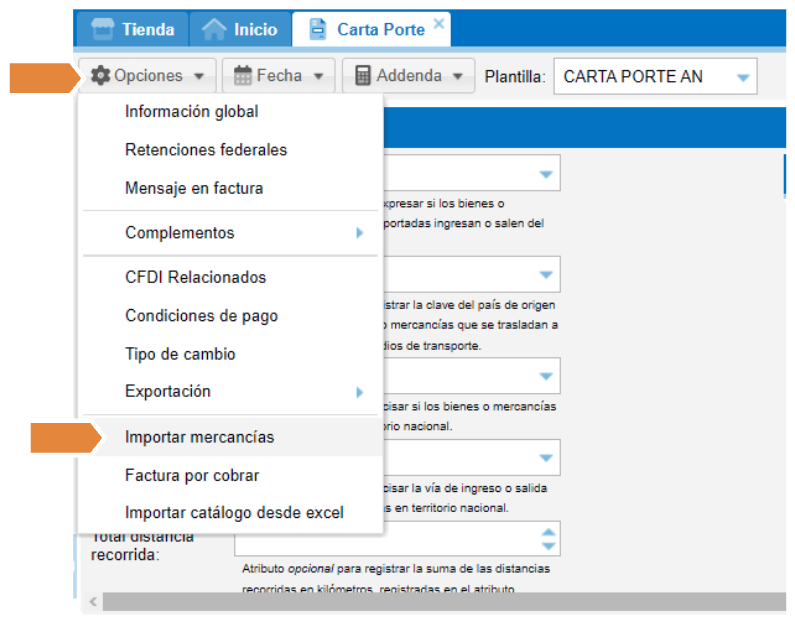Open the Addenda calculator dropdown
Viewport: 795px width, 622px height.
pyautogui.click(x=409, y=76)
